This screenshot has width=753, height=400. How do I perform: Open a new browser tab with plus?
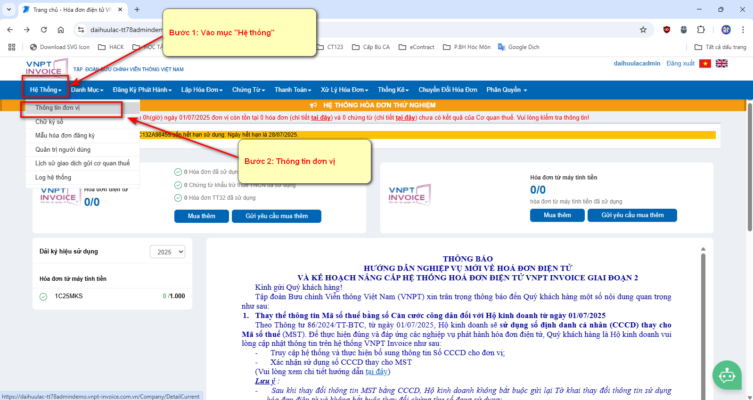coord(137,10)
